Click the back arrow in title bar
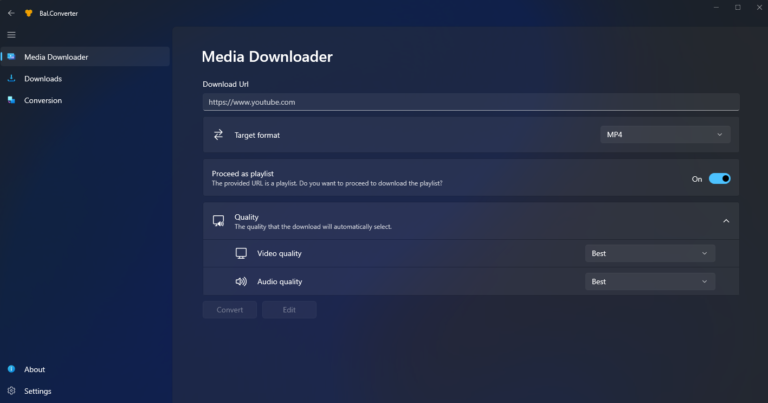Viewport: 768px width, 403px height. point(11,13)
